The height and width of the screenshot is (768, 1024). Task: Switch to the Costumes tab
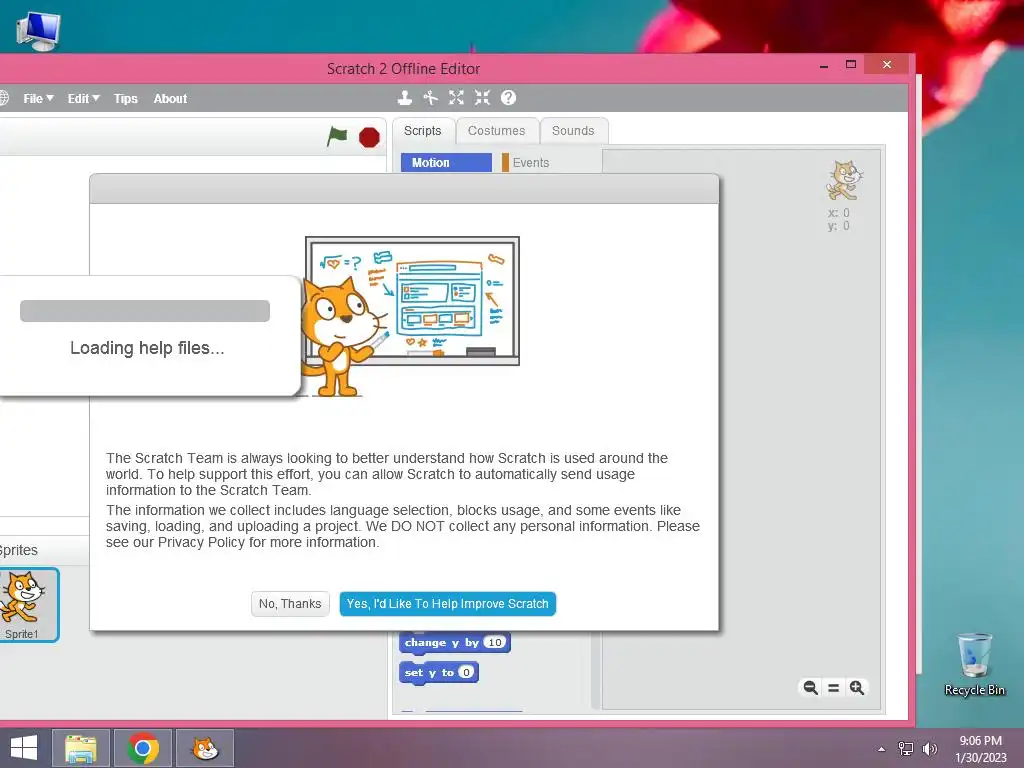[496, 131]
